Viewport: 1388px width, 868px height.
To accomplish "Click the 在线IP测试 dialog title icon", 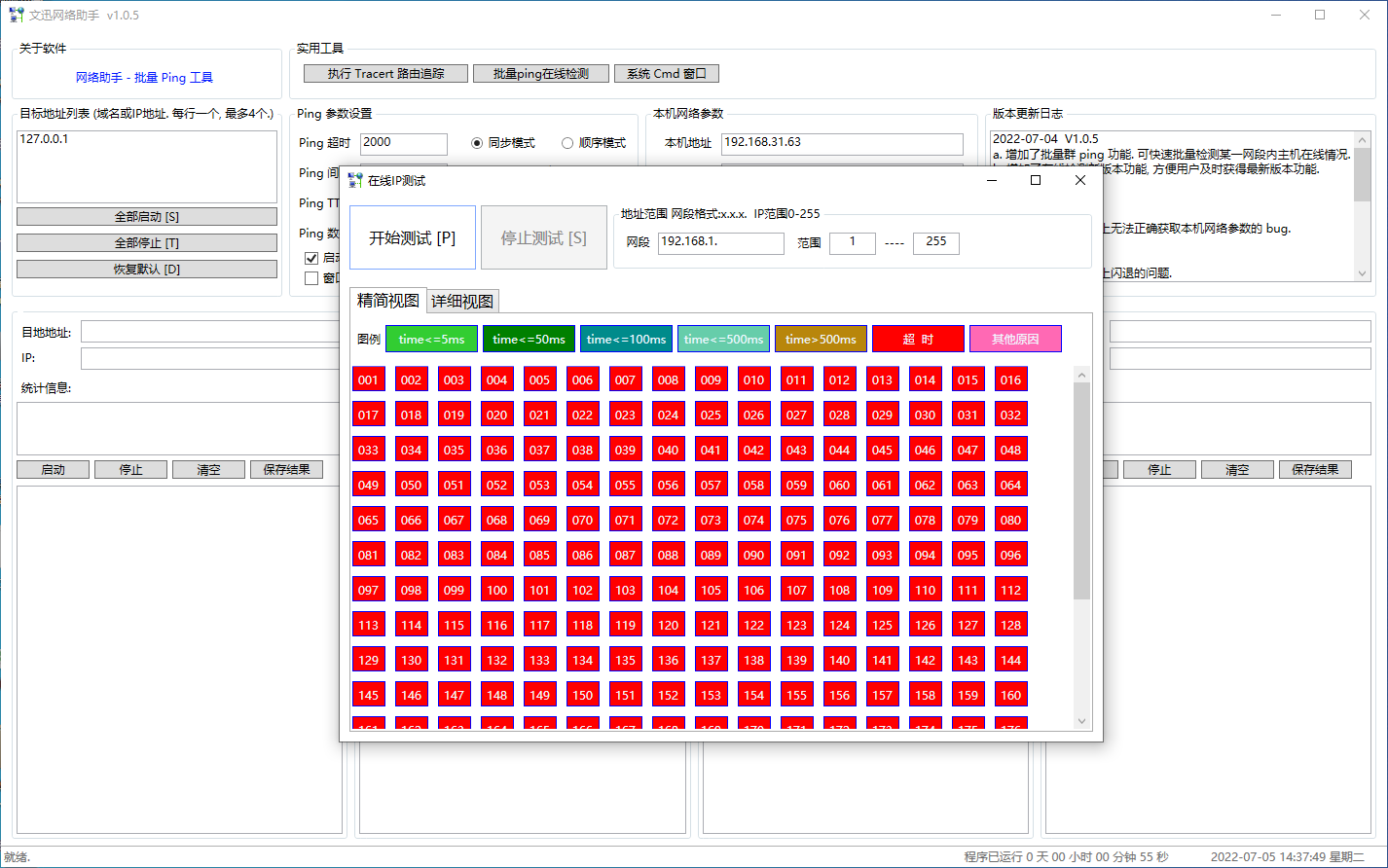I will pyautogui.click(x=355, y=180).
